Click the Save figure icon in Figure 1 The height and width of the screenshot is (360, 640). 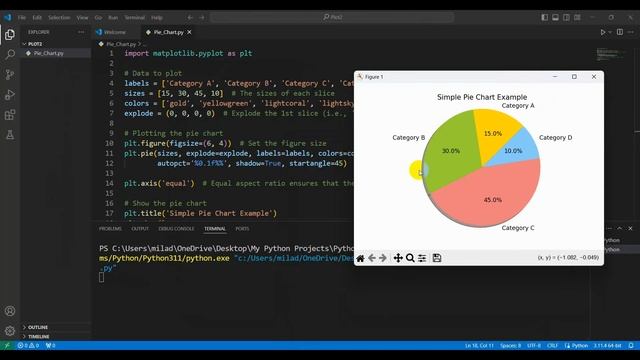click(x=437, y=258)
